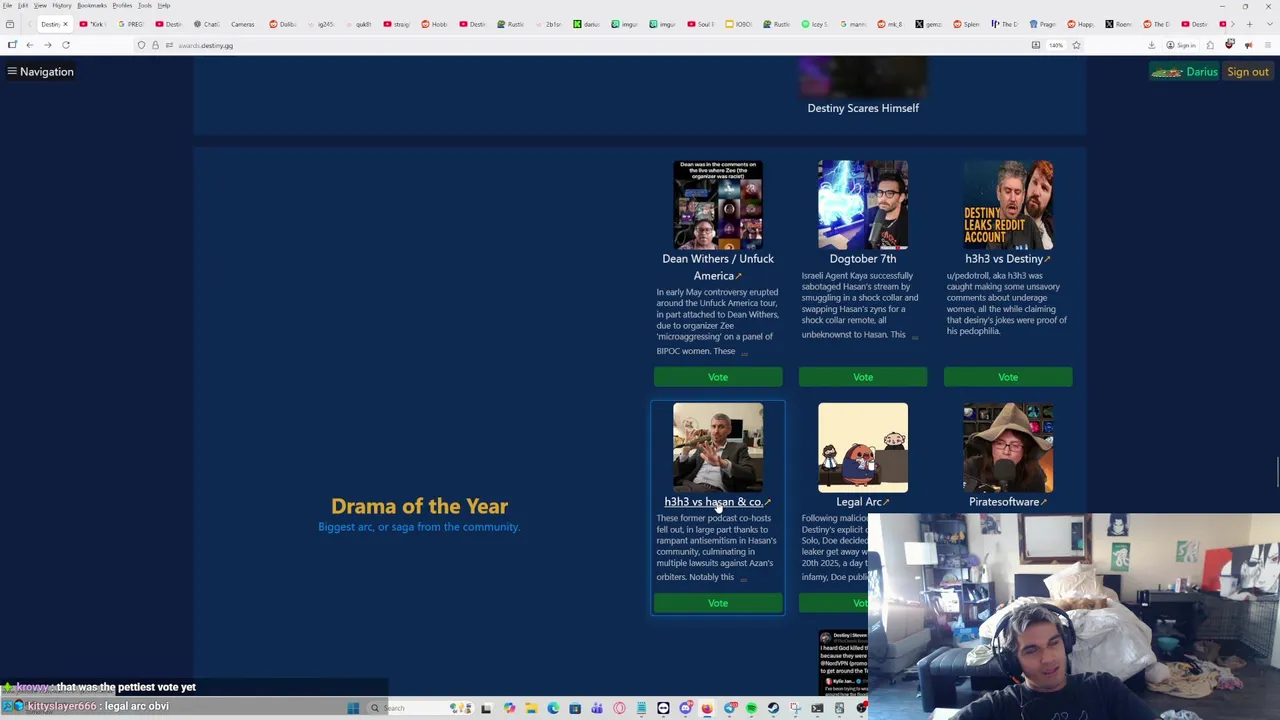Viewport: 1280px width, 720px height.
Task: Vote for Dogtober 7th
Action: pos(863,377)
